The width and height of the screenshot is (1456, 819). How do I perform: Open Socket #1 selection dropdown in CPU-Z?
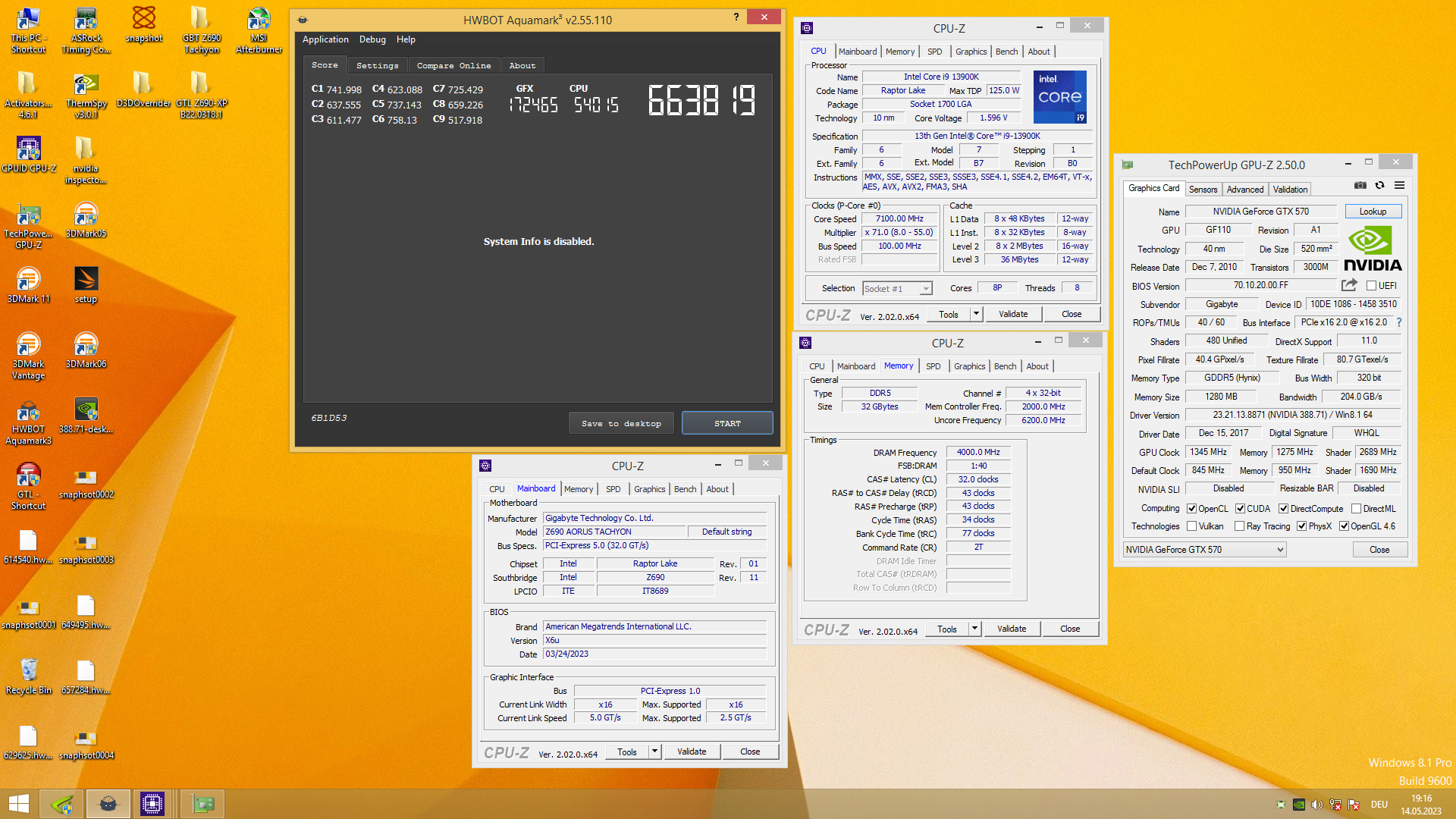[897, 289]
